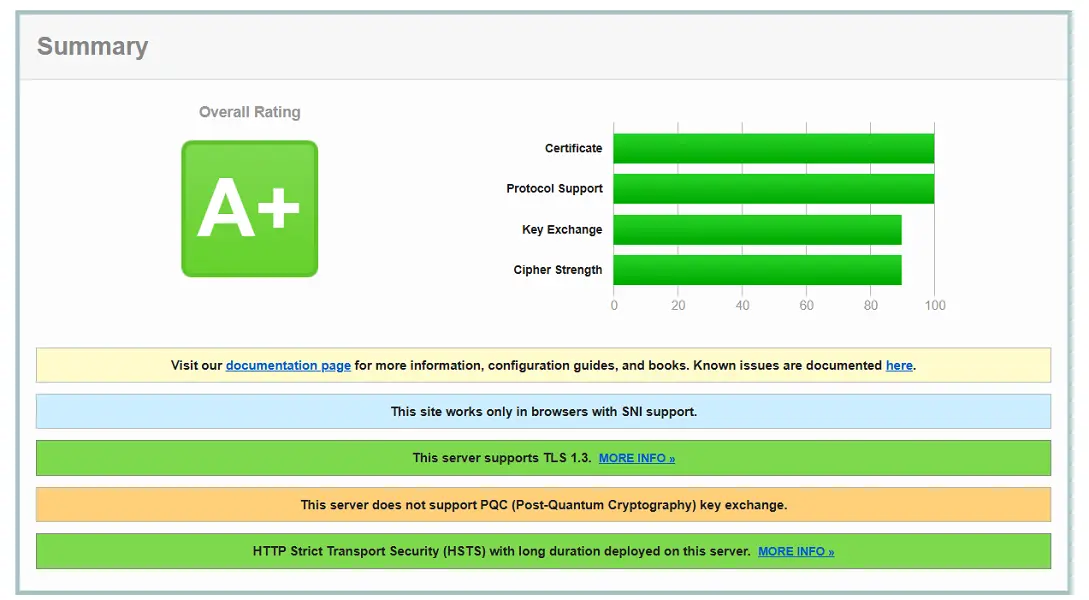Image resolution: width=1089 pixels, height=600 pixels.
Task: Click the Protocol Support chart label
Action: 554,189
